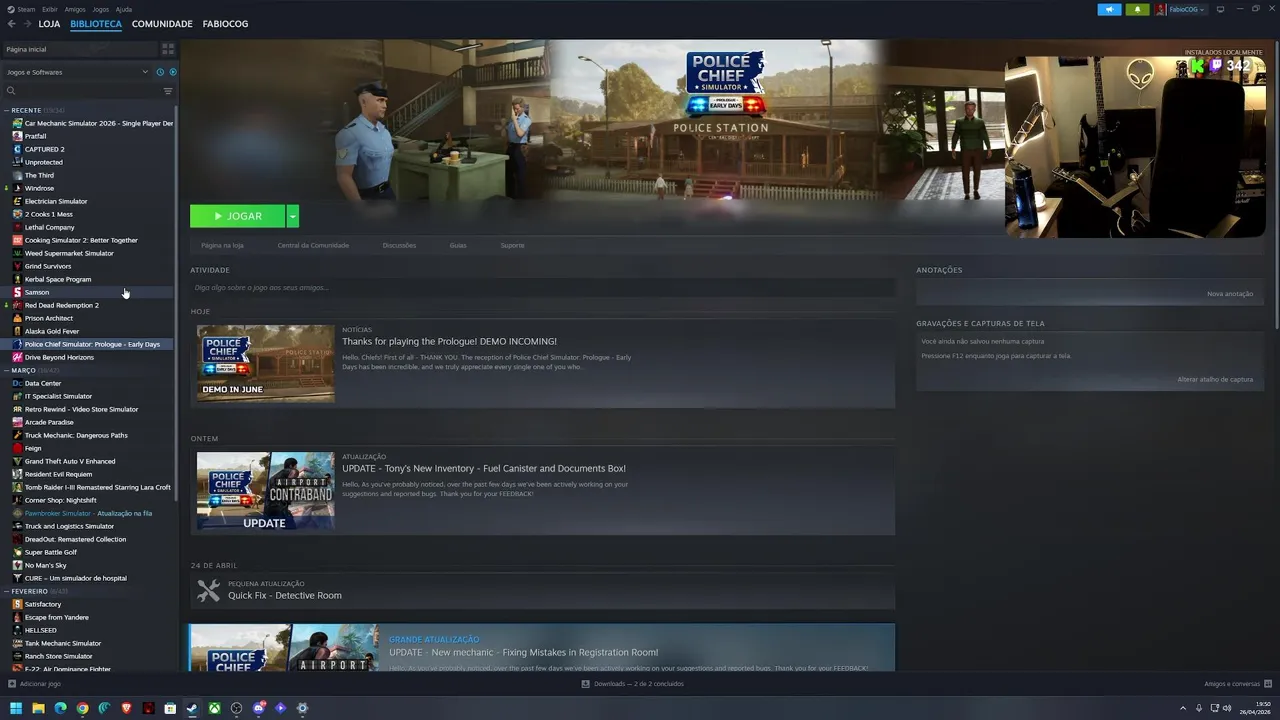This screenshot has height=720, width=1280.
Task: Open the Guias link
Action: 458,245
